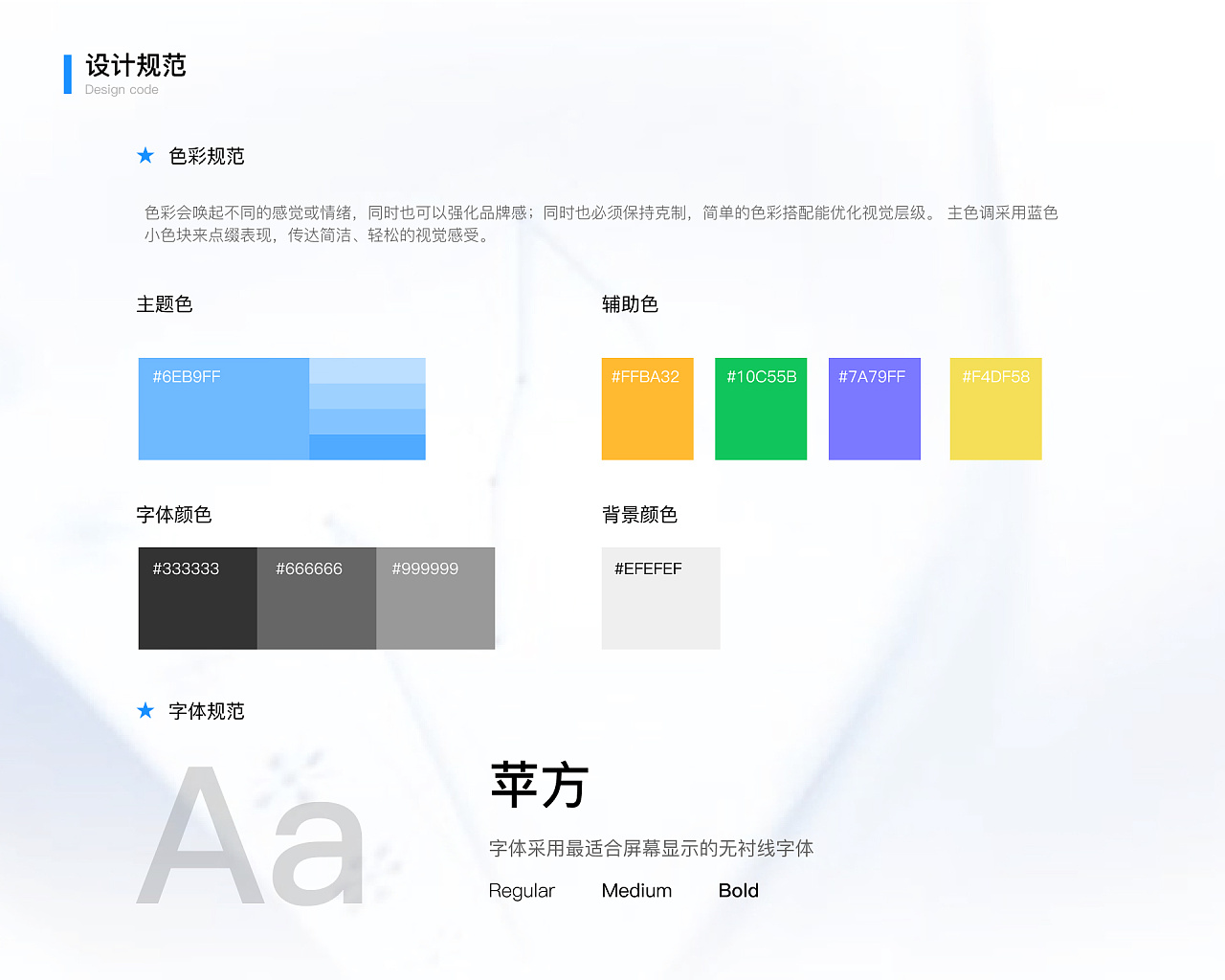Click the Regular font weight label
This screenshot has height=980, width=1225.
(x=522, y=891)
